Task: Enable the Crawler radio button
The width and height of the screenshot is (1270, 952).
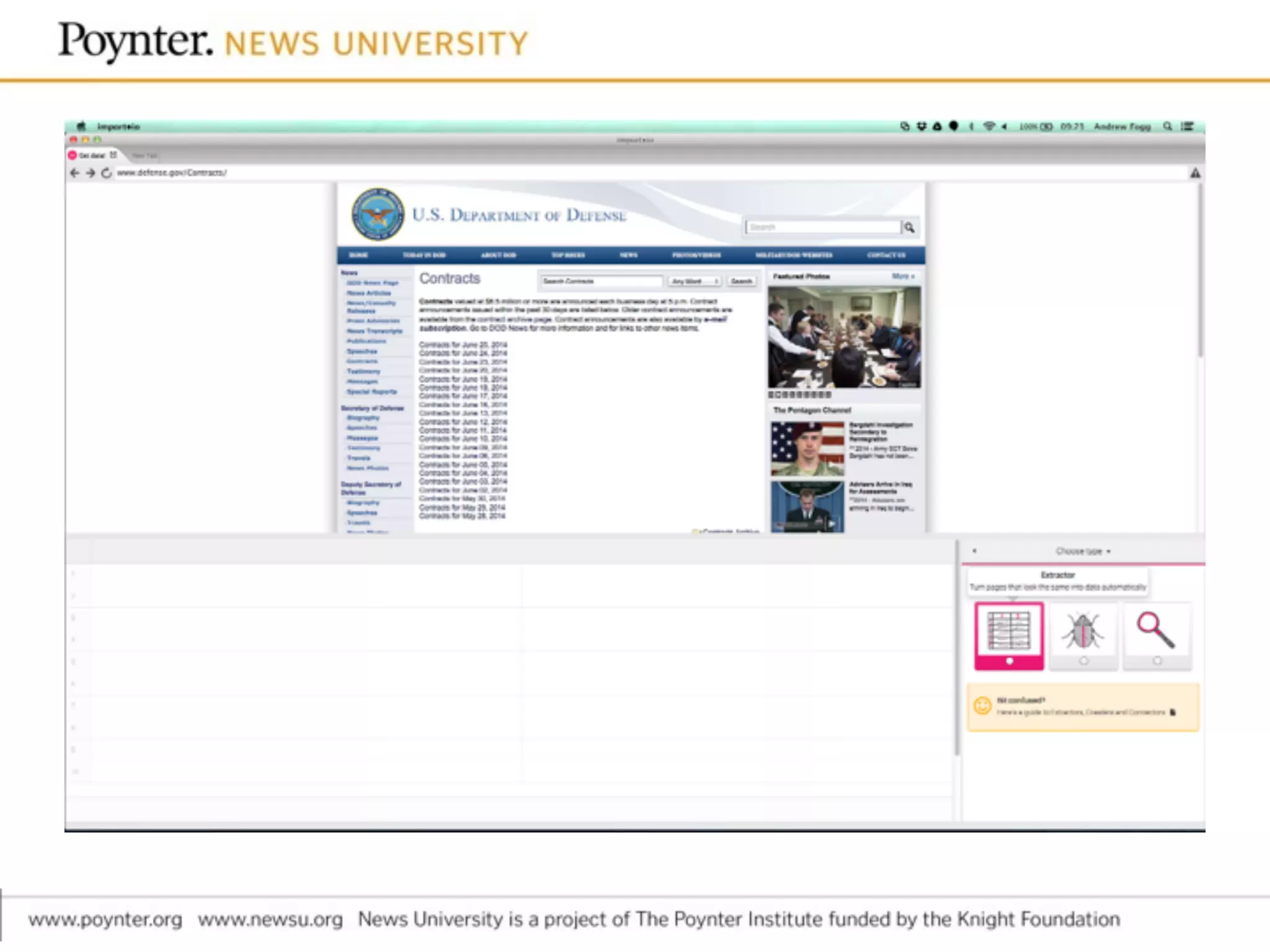Action: 1083,661
